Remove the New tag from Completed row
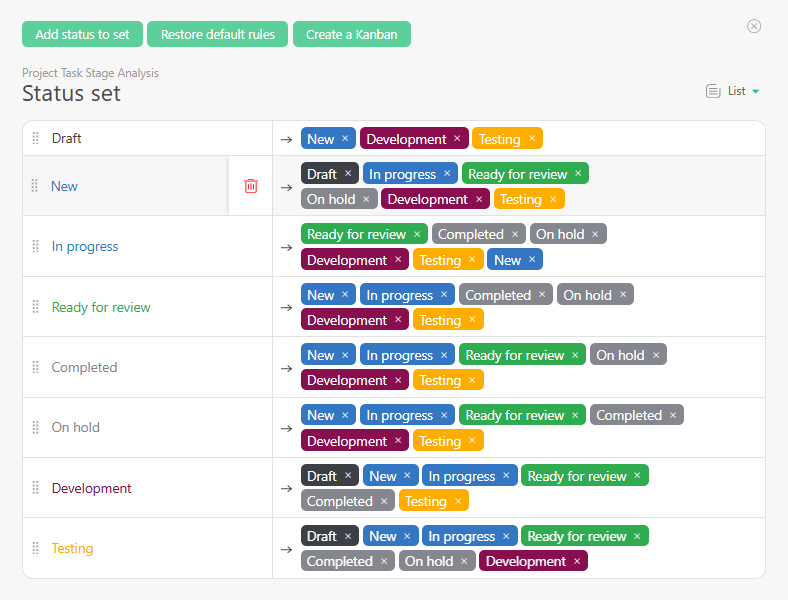788x600 pixels. click(x=345, y=355)
